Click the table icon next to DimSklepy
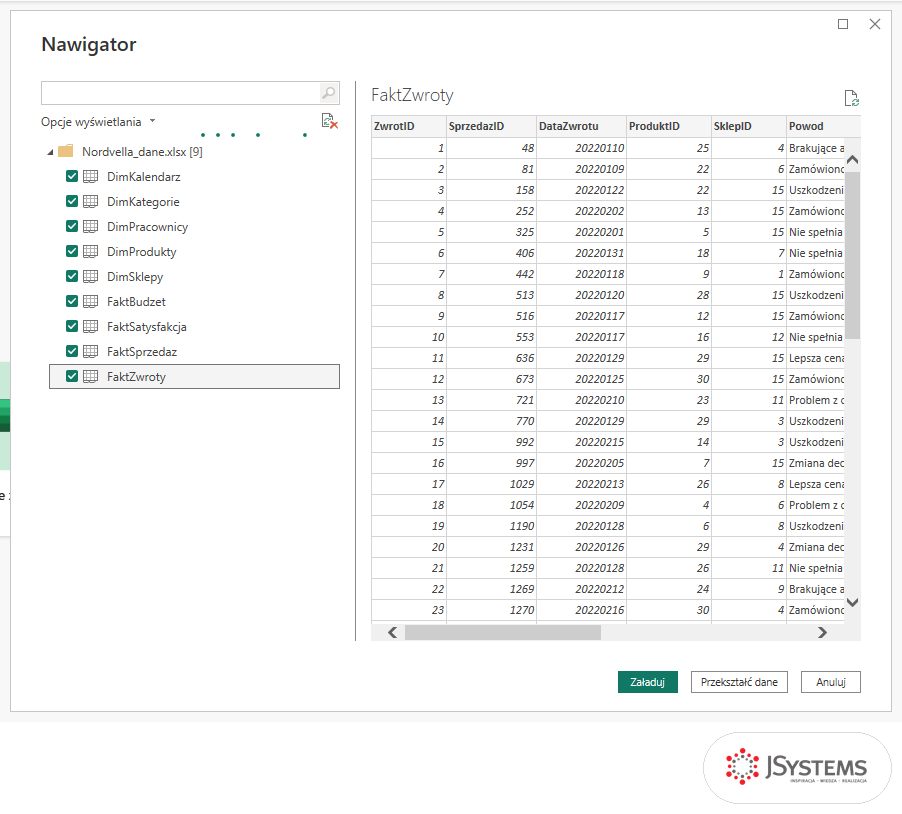This screenshot has height=814, width=902. pos(90,277)
